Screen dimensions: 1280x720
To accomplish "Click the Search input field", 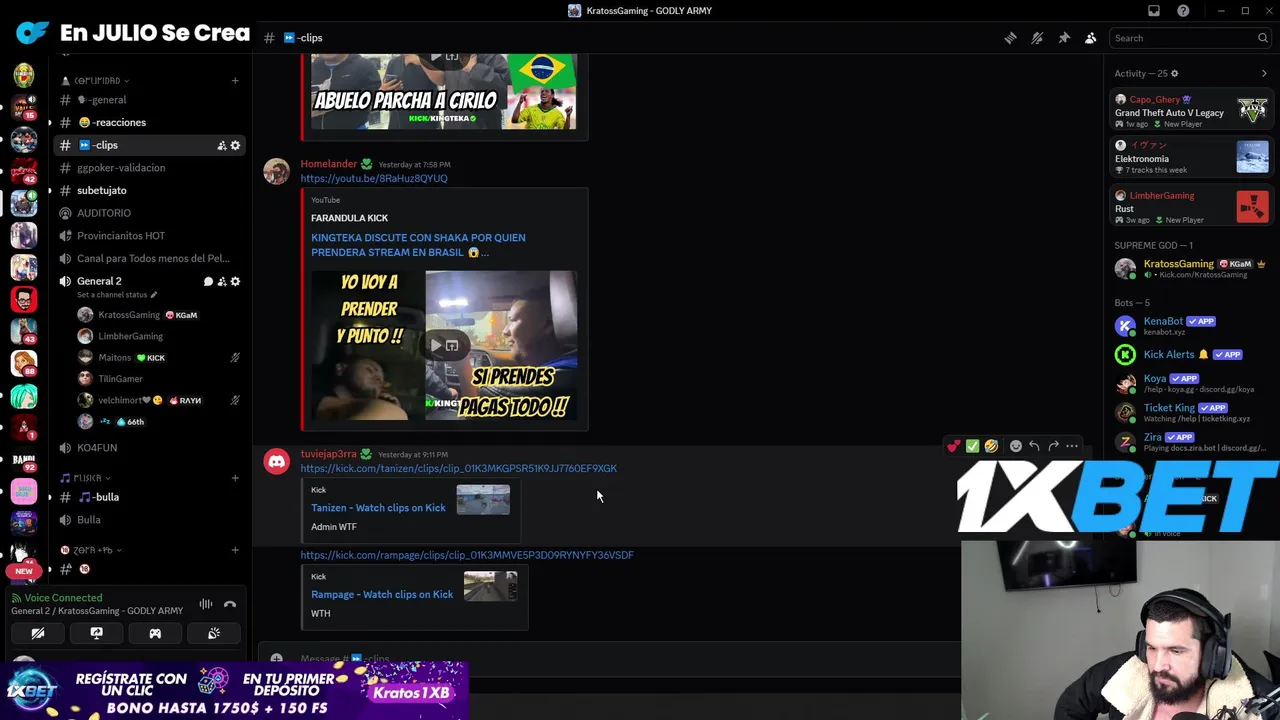I will point(1190,38).
